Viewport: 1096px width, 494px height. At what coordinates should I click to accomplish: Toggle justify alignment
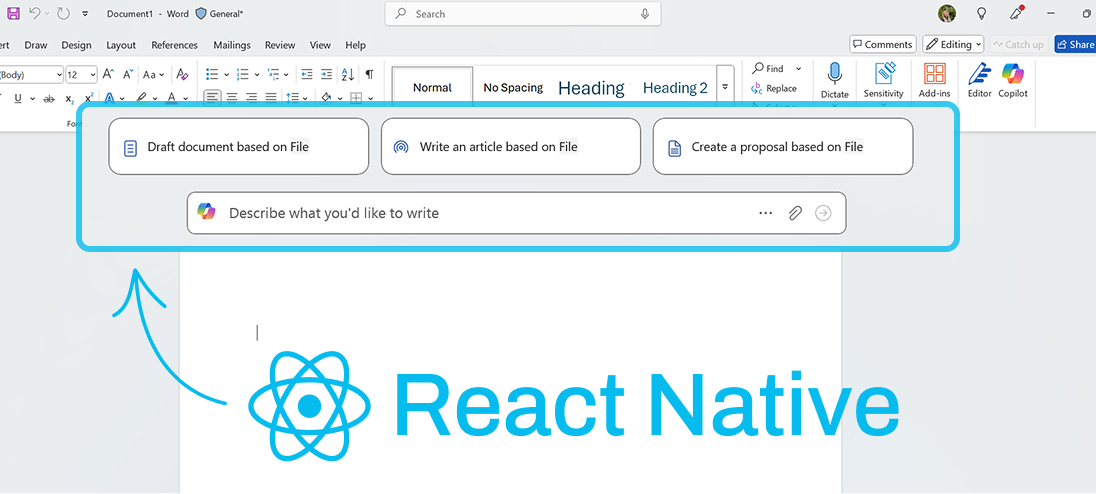point(271,98)
